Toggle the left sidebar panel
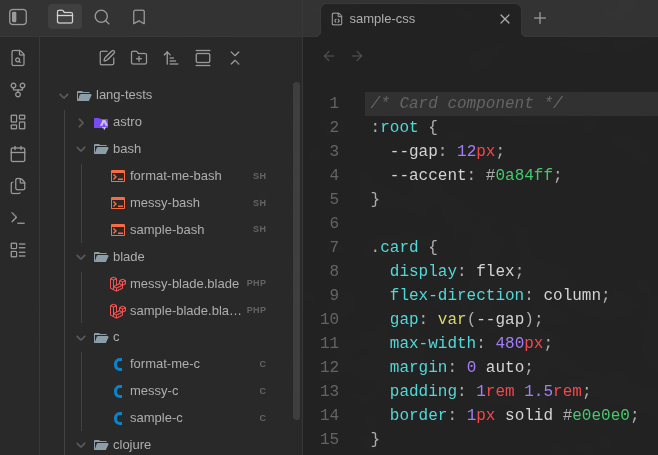Screen dimensions: 658x455 tap(18, 17)
